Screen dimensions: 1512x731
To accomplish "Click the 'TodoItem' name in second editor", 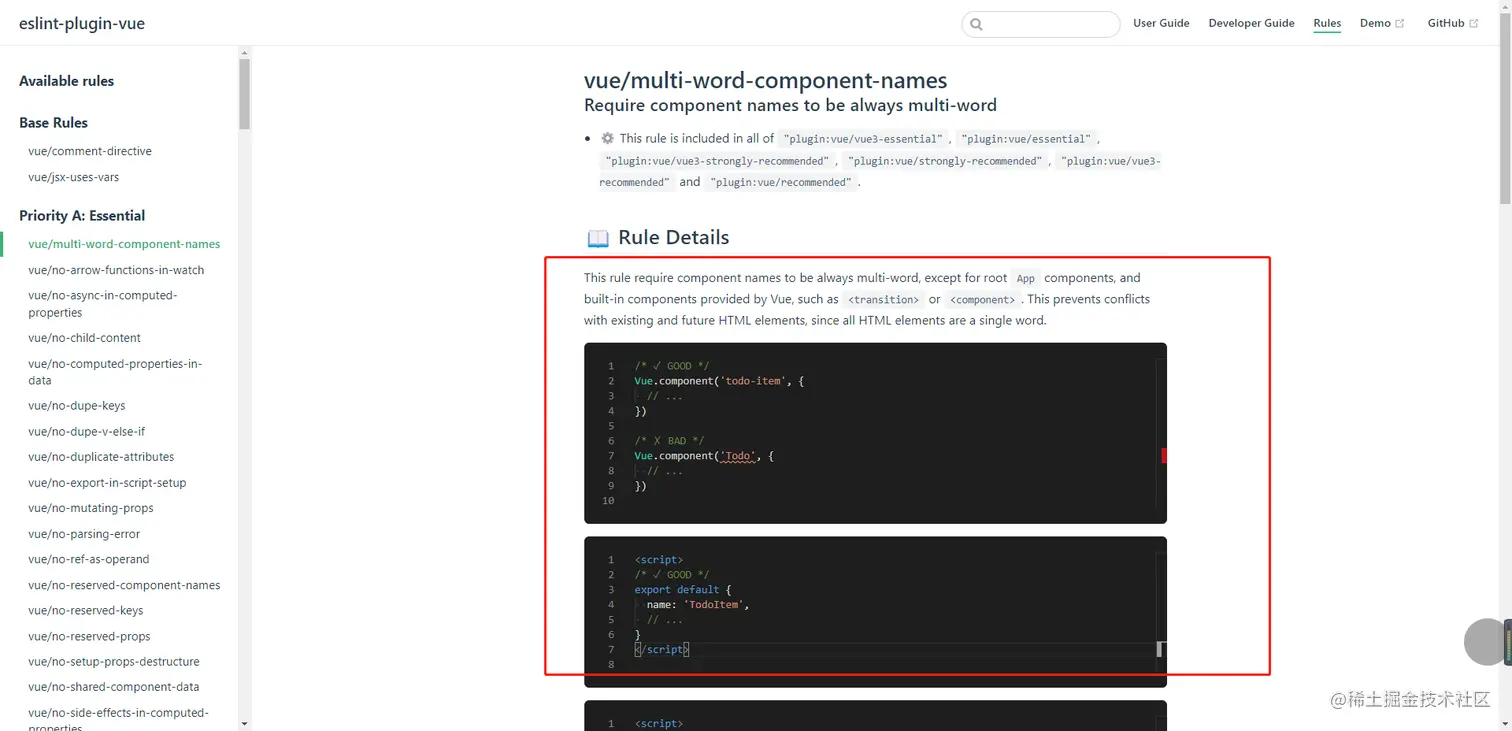I will point(714,605).
